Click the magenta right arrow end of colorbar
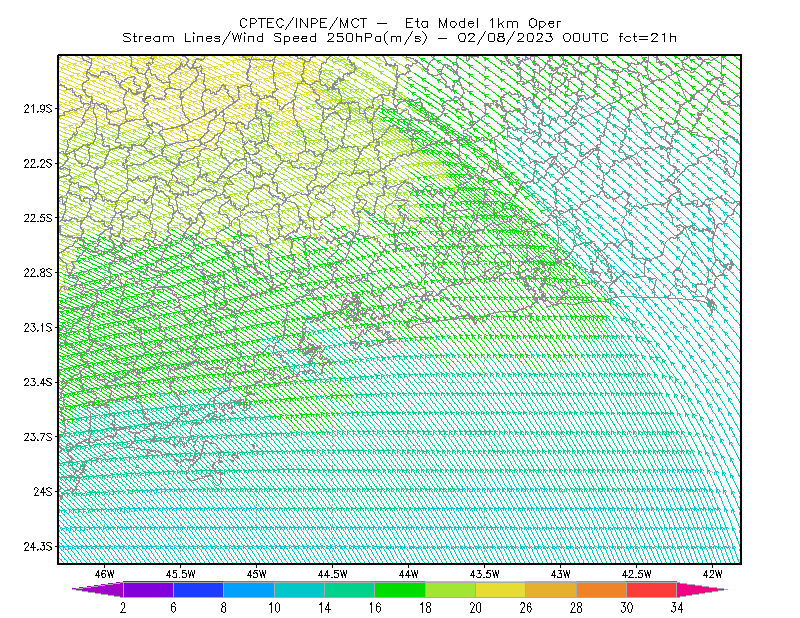The height and width of the screenshot is (618, 800). coord(702,589)
